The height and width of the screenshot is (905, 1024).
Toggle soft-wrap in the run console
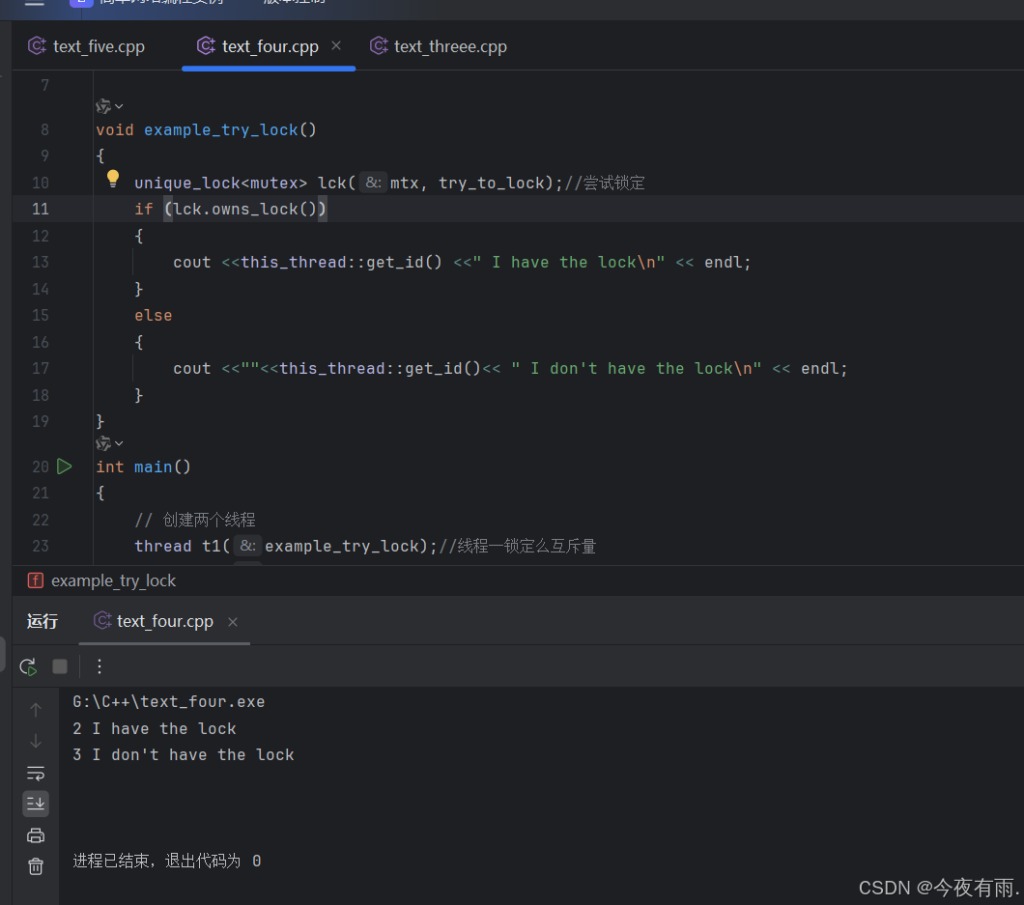coord(35,772)
